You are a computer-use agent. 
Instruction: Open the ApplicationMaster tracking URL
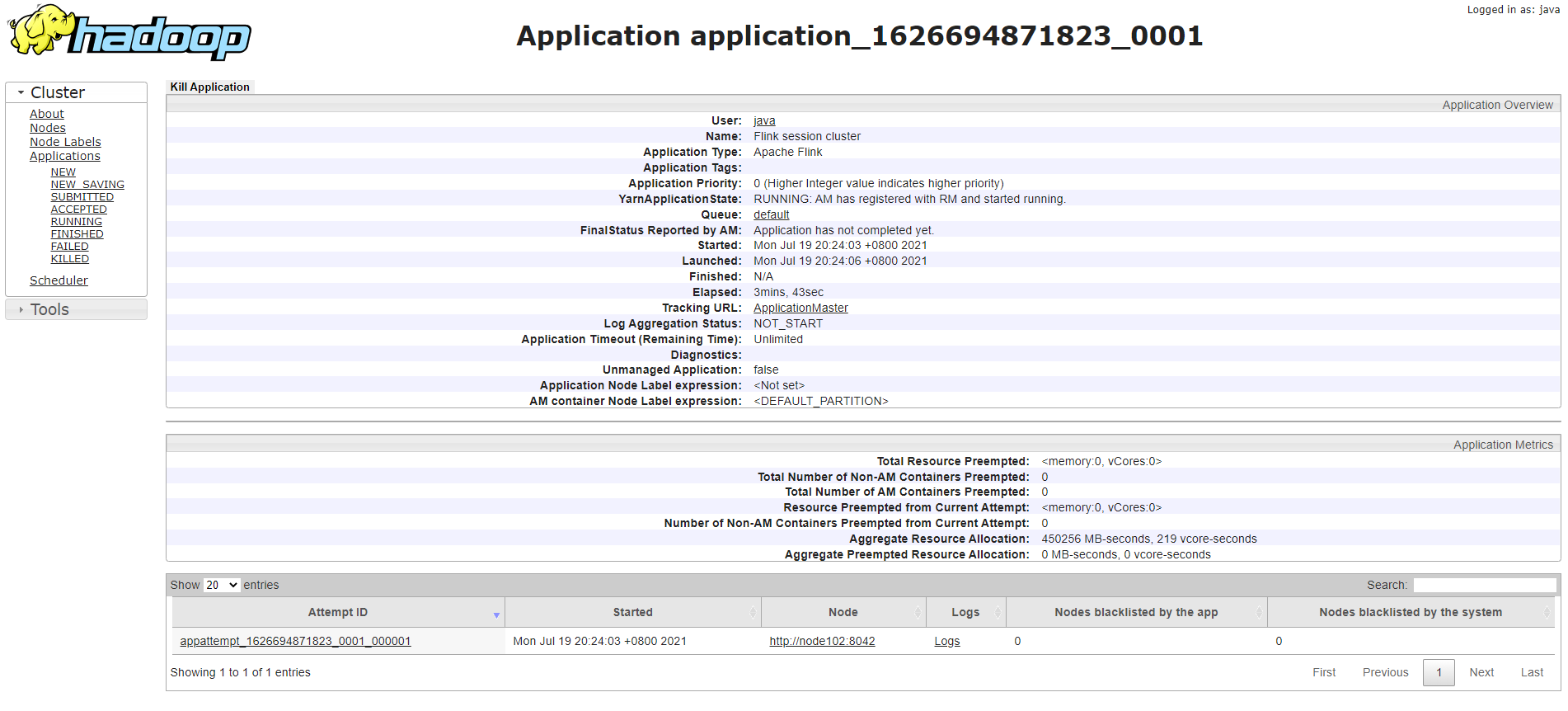pos(800,308)
